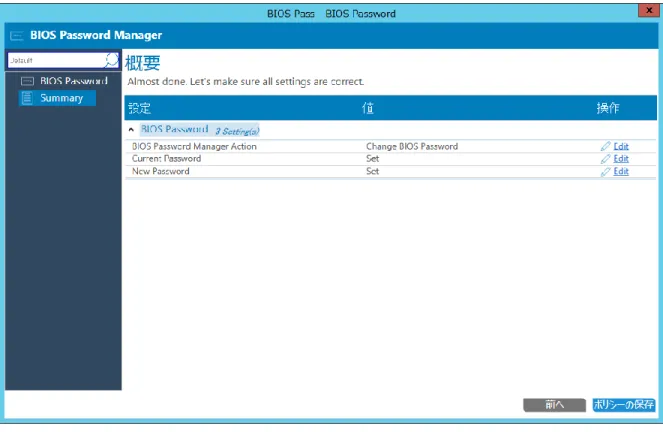Click the BIOS Password group heading
The image size is (663, 432).
pos(174,129)
